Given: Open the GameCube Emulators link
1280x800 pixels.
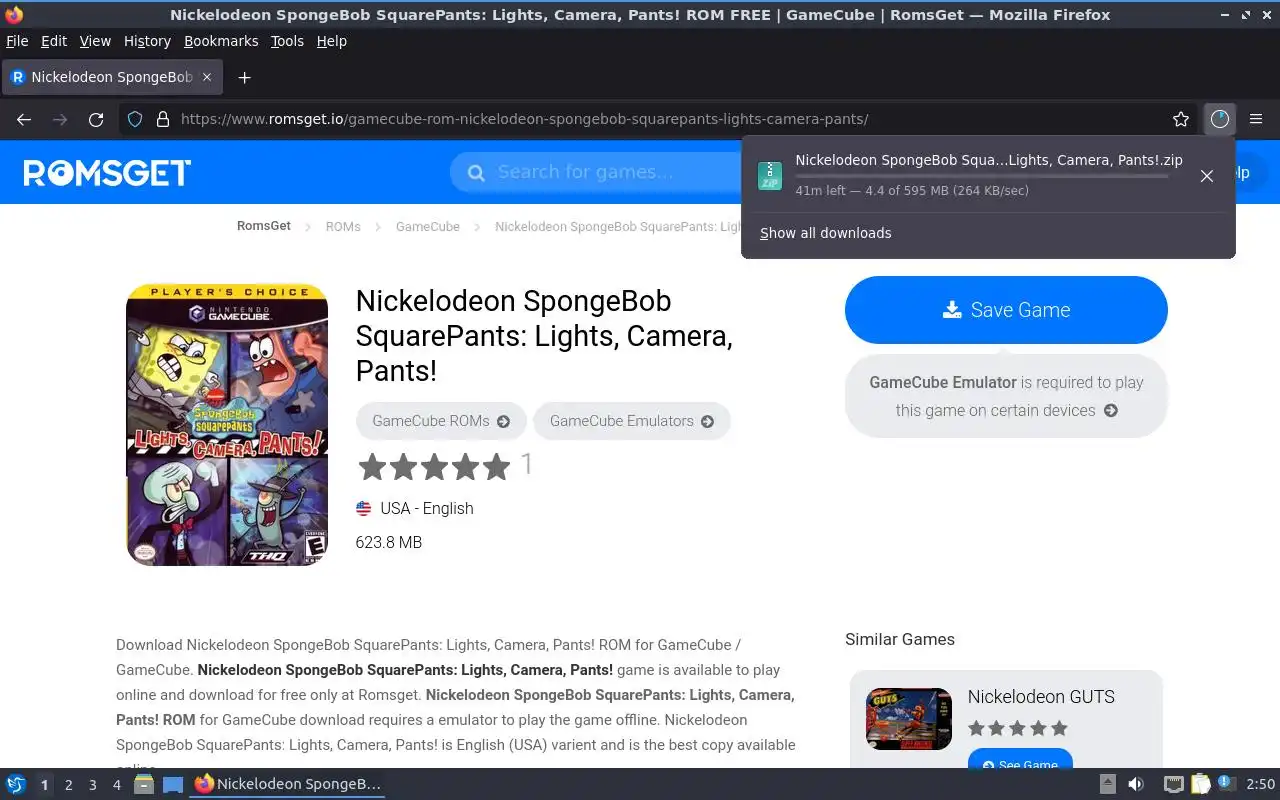Looking at the screenshot, I should pos(632,421).
